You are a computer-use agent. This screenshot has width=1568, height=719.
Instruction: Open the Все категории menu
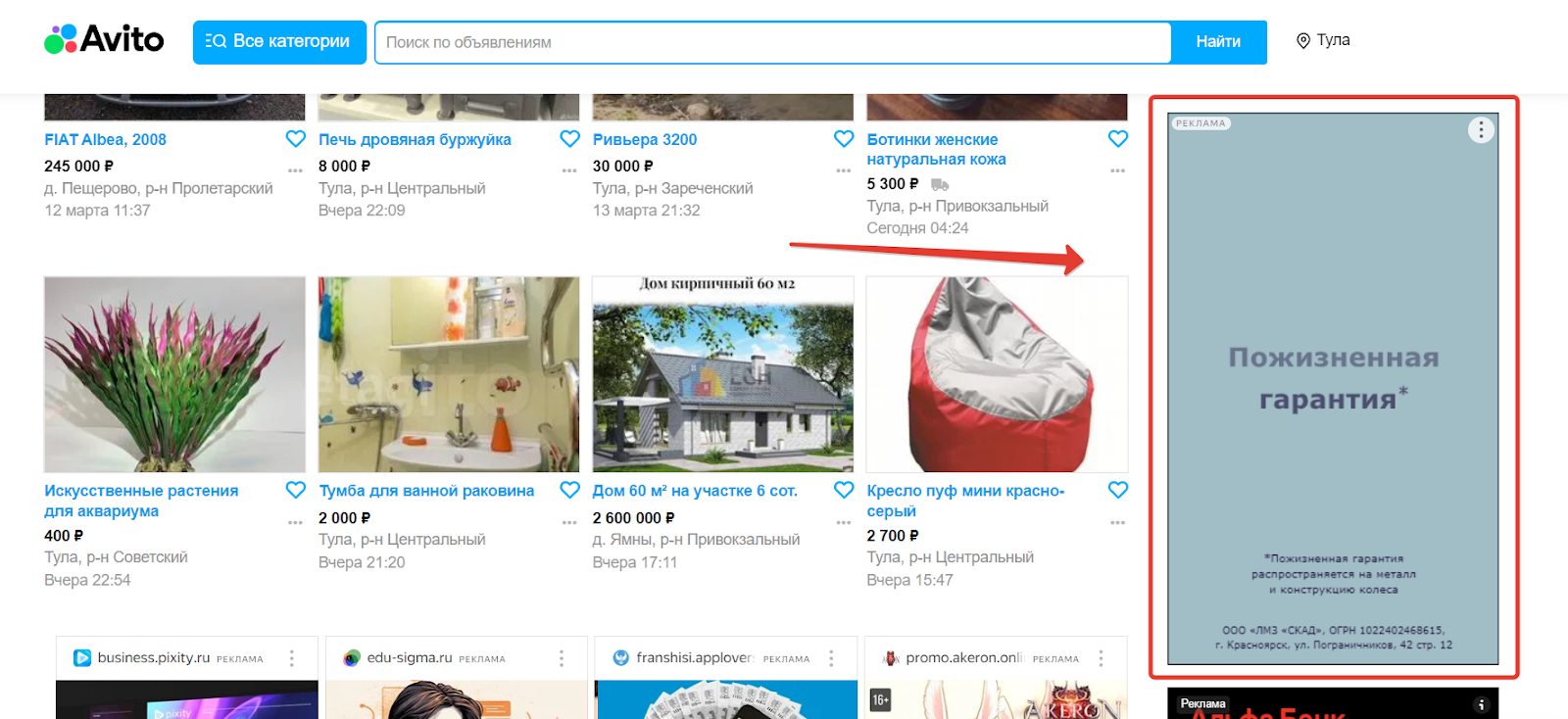point(279,42)
